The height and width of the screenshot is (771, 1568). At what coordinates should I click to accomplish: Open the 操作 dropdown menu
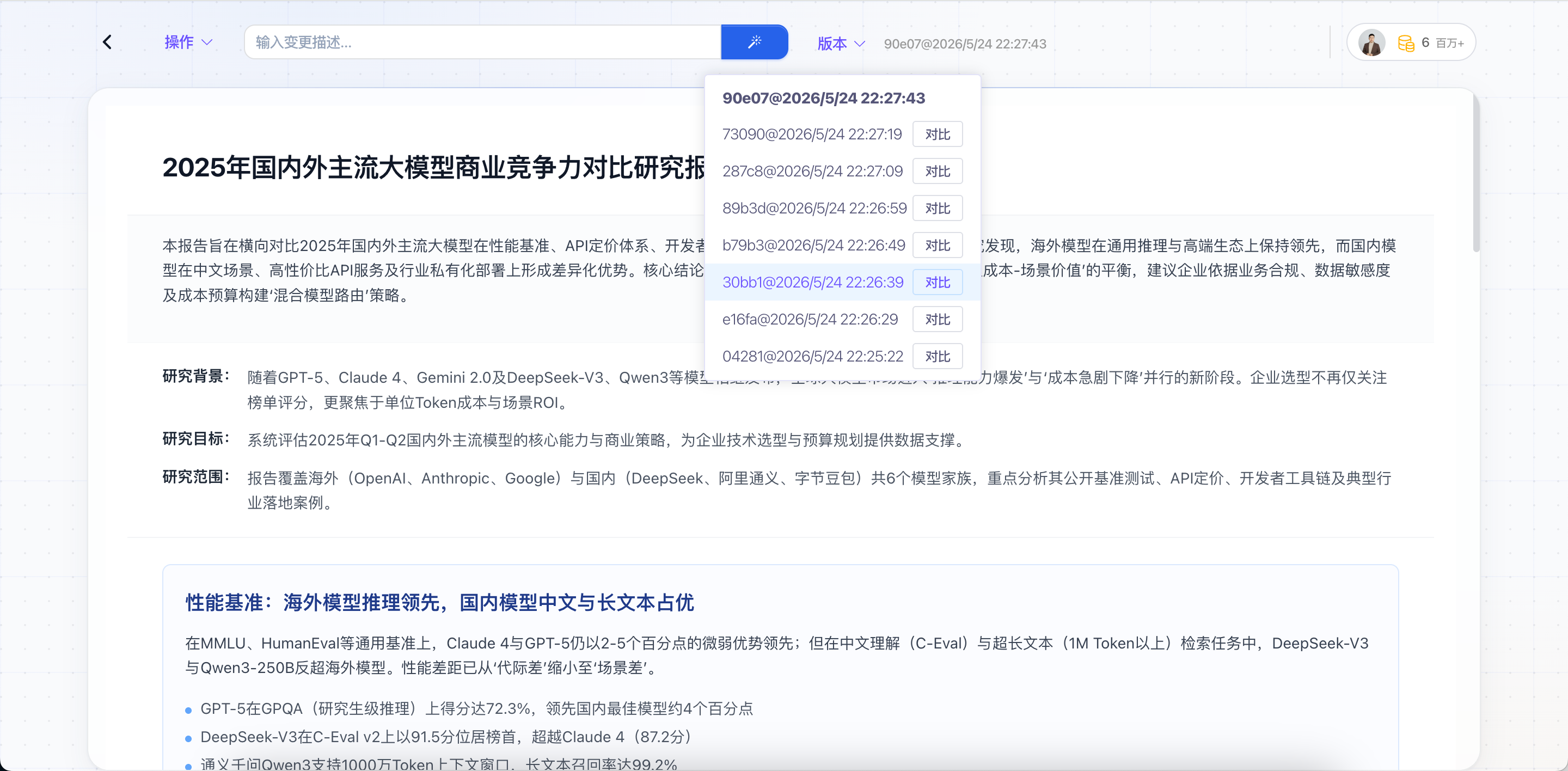[188, 42]
